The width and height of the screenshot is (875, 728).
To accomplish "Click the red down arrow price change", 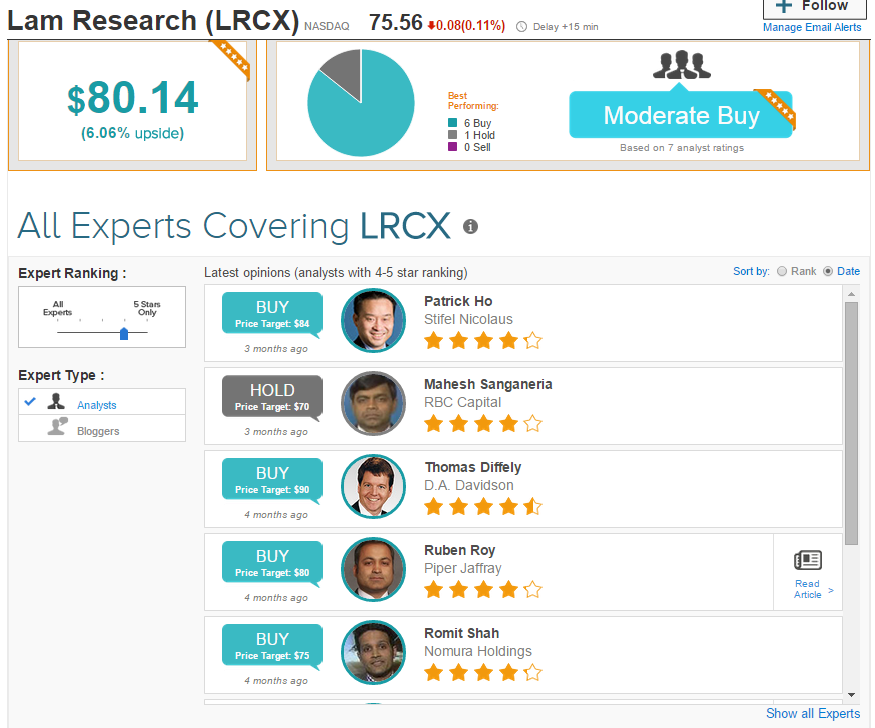I will [x=431, y=26].
